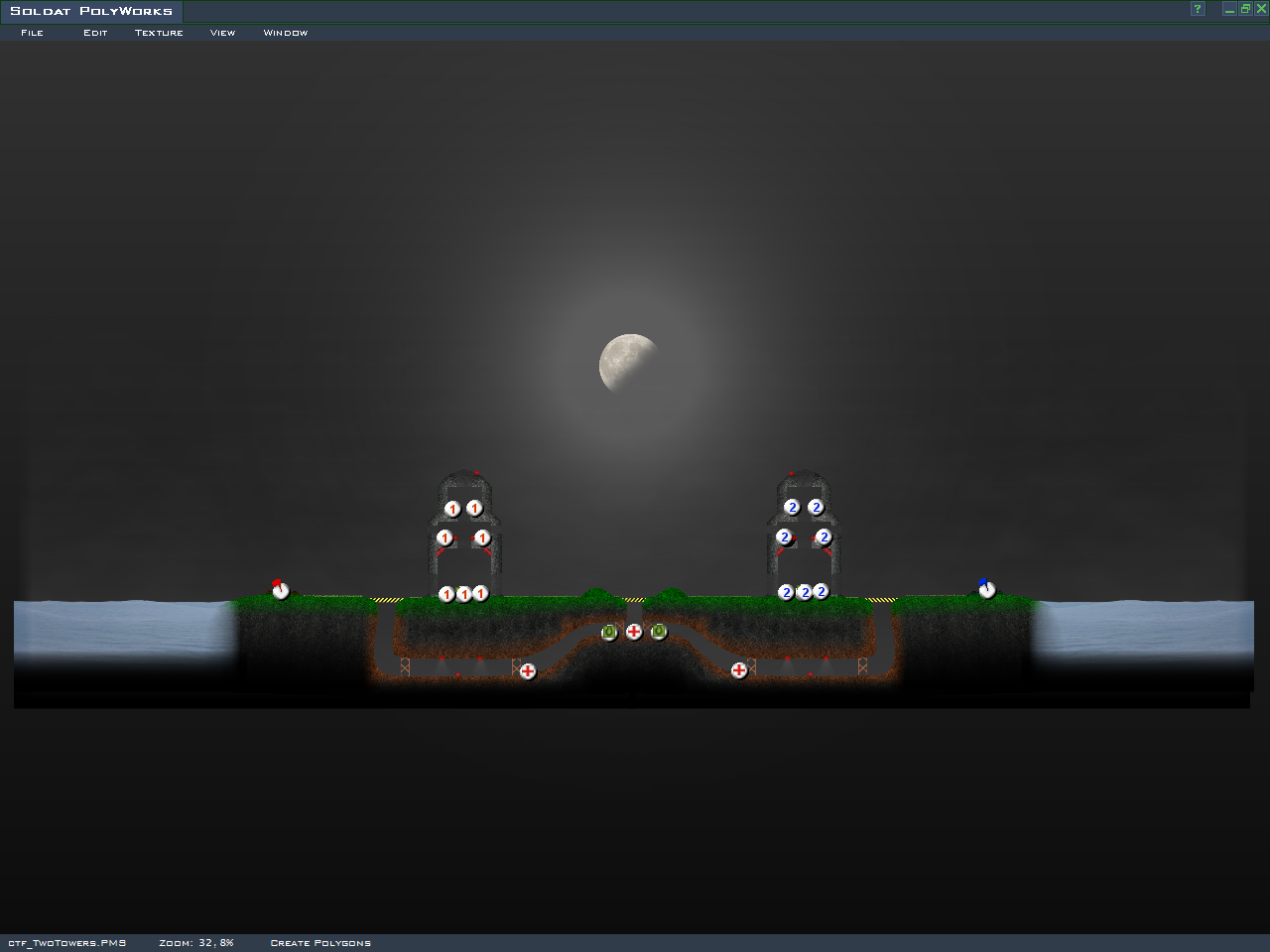The height and width of the screenshot is (952, 1270).
Task: Open the File menu
Action: point(32,33)
